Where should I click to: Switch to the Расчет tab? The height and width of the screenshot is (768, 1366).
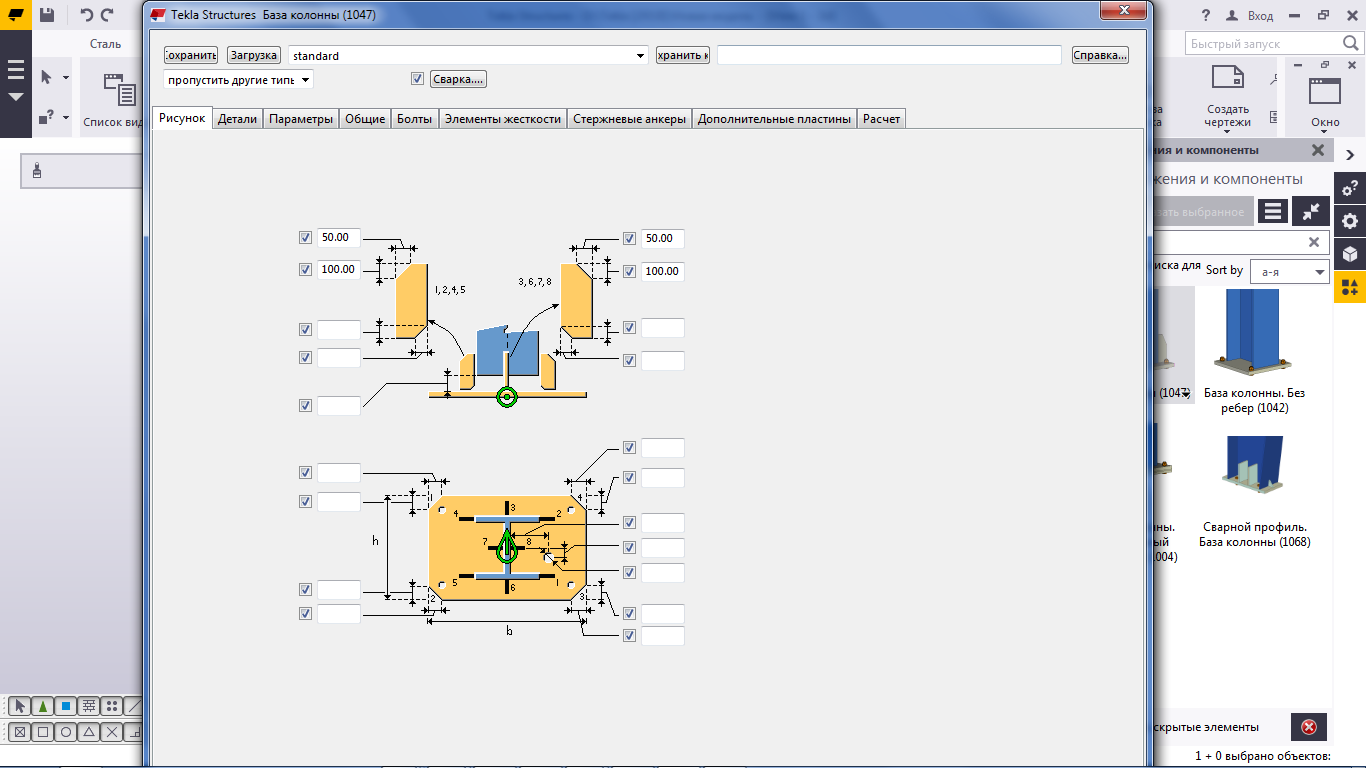tap(882, 119)
